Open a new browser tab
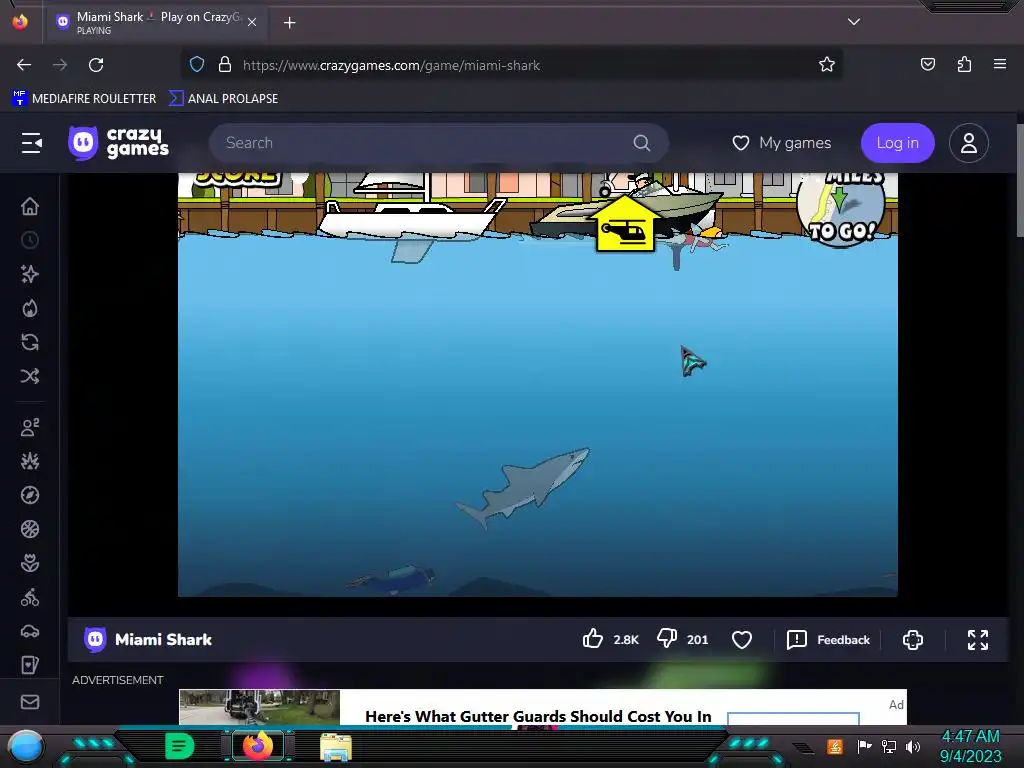This screenshot has height=768, width=1024. pos(289,23)
